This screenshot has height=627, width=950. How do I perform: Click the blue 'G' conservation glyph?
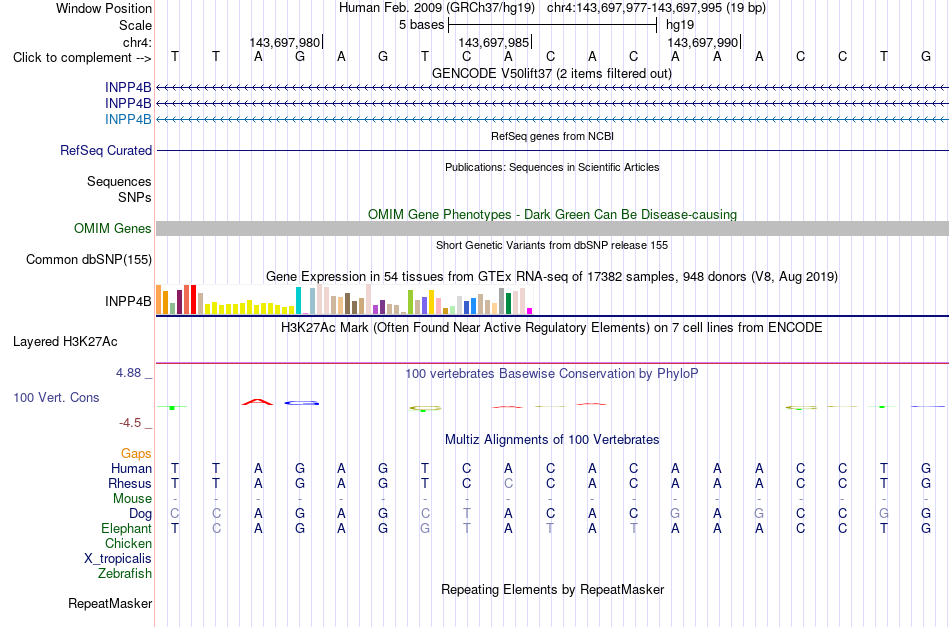click(301, 403)
